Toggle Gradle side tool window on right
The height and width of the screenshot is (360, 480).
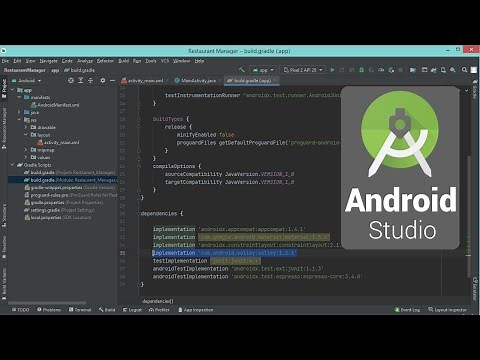475,89
